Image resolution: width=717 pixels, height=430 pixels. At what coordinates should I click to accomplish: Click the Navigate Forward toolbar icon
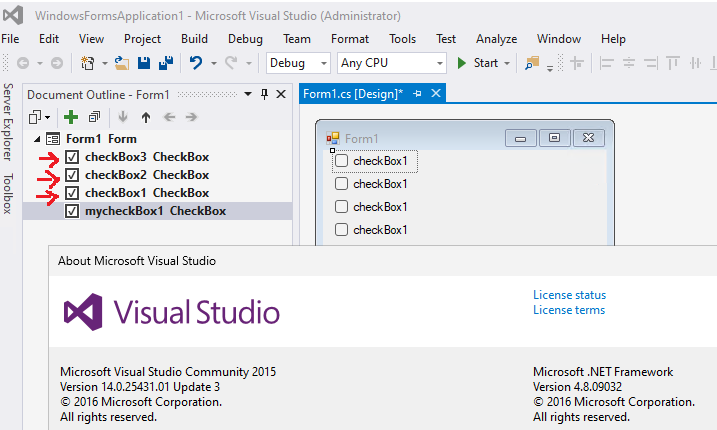point(57,63)
